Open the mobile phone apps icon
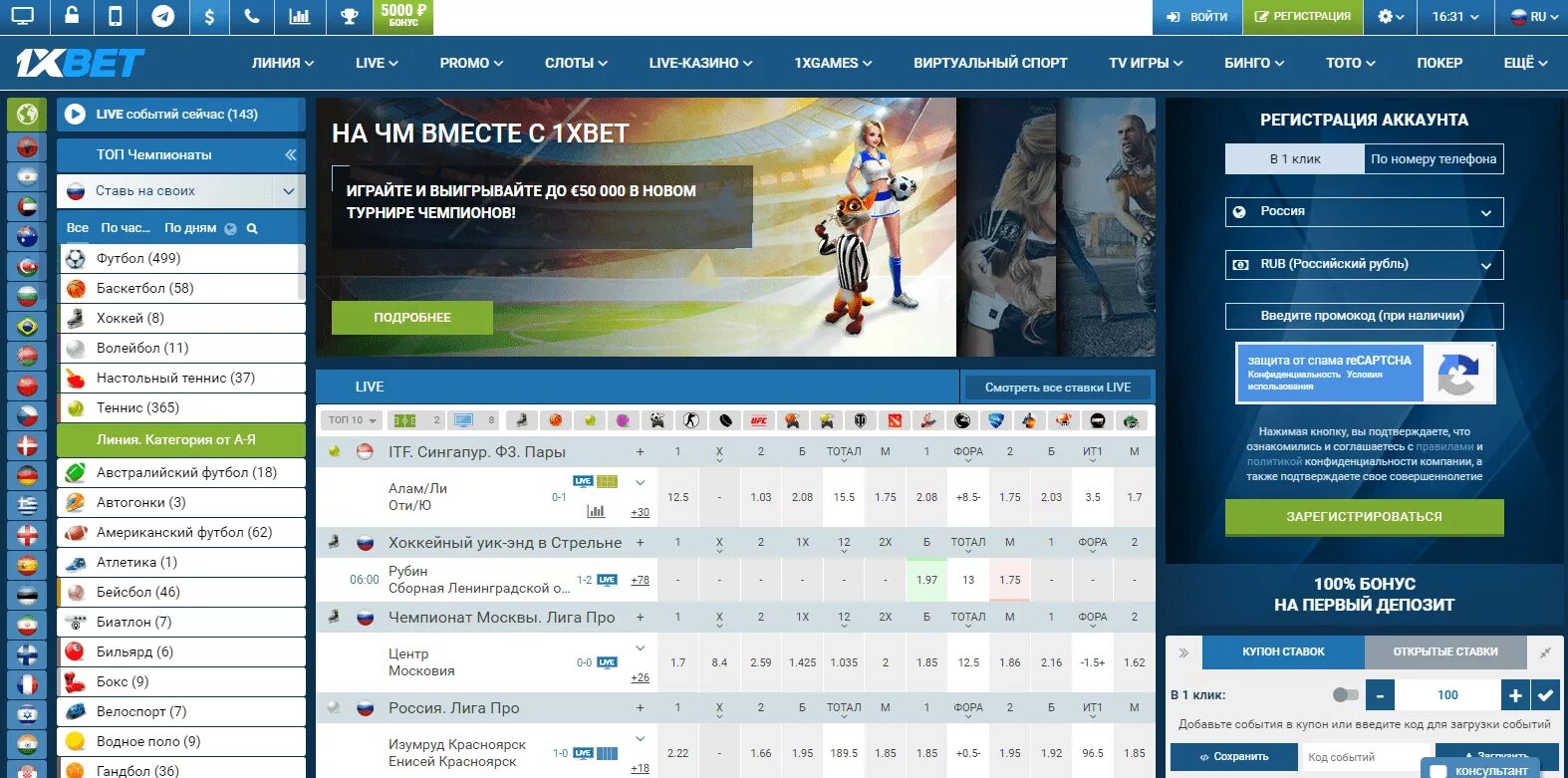 [116, 17]
